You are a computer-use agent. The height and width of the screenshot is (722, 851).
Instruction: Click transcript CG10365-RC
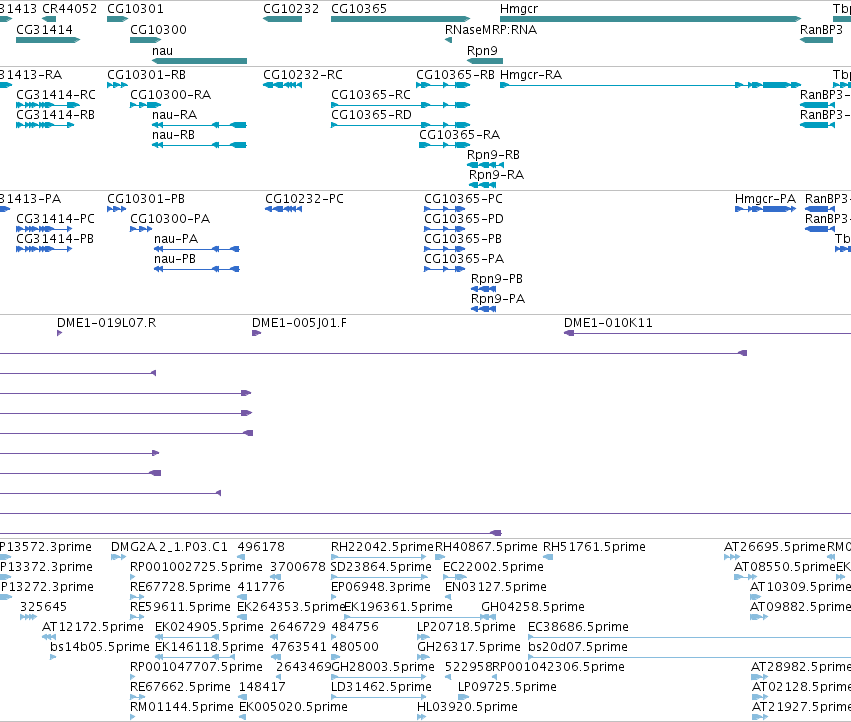(x=371, y=95)
